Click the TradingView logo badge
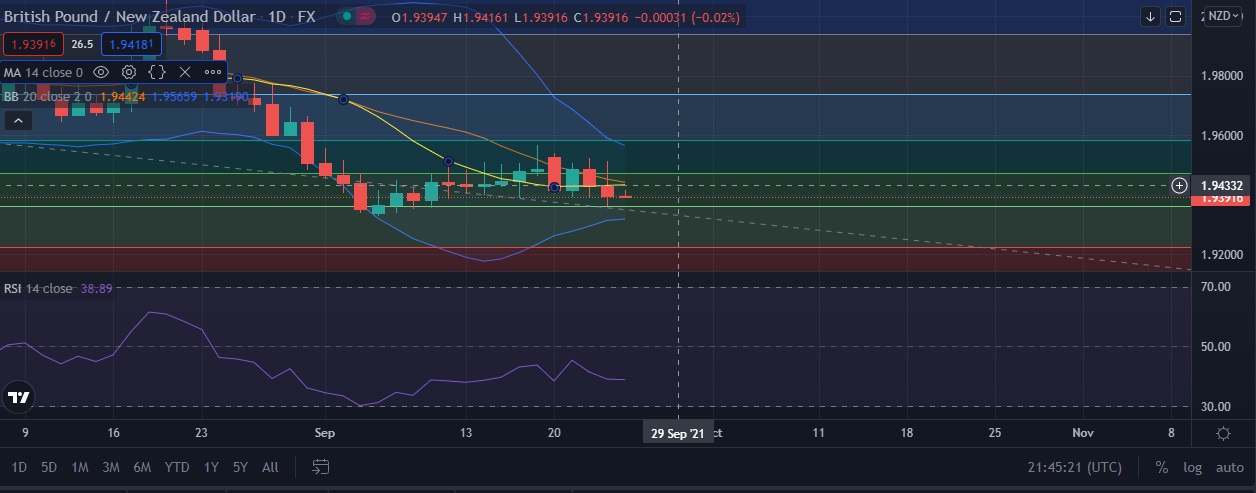The image size is (1256, 493). coord(18,396)
